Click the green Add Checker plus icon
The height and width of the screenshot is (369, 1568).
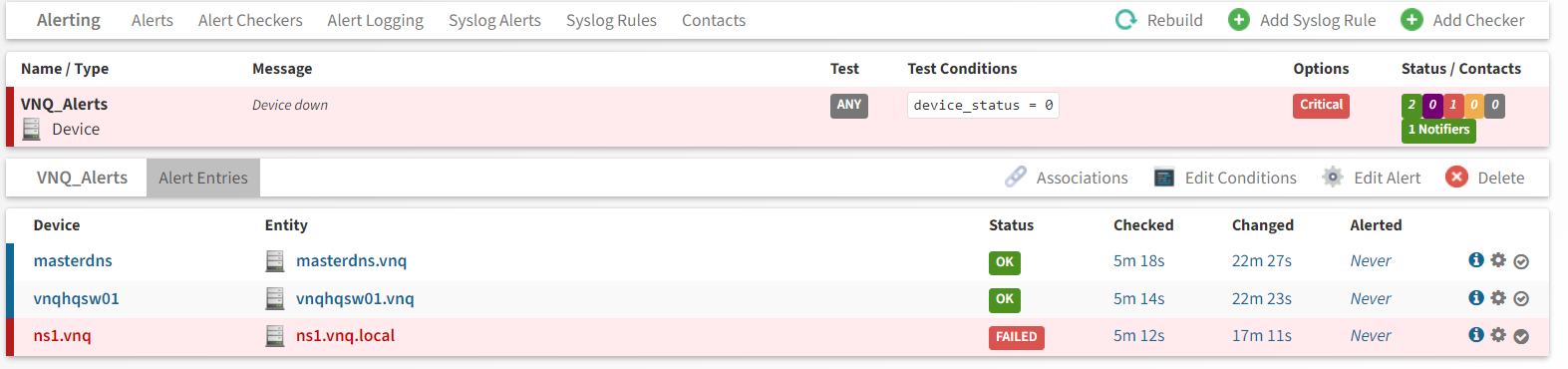(1411, 20)
